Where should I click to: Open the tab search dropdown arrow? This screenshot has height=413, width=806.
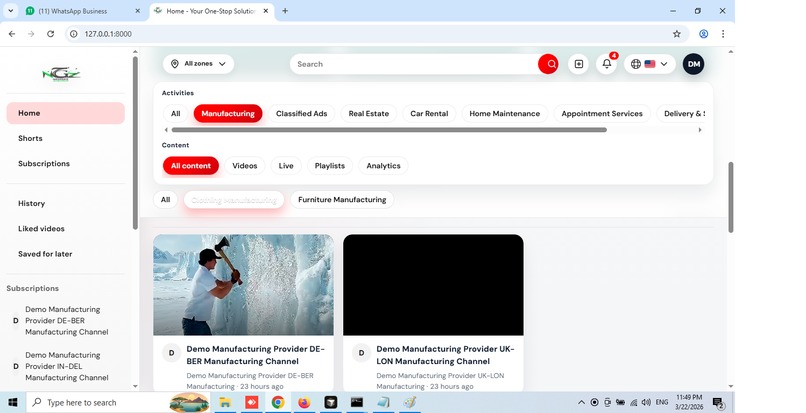point(10,11)
